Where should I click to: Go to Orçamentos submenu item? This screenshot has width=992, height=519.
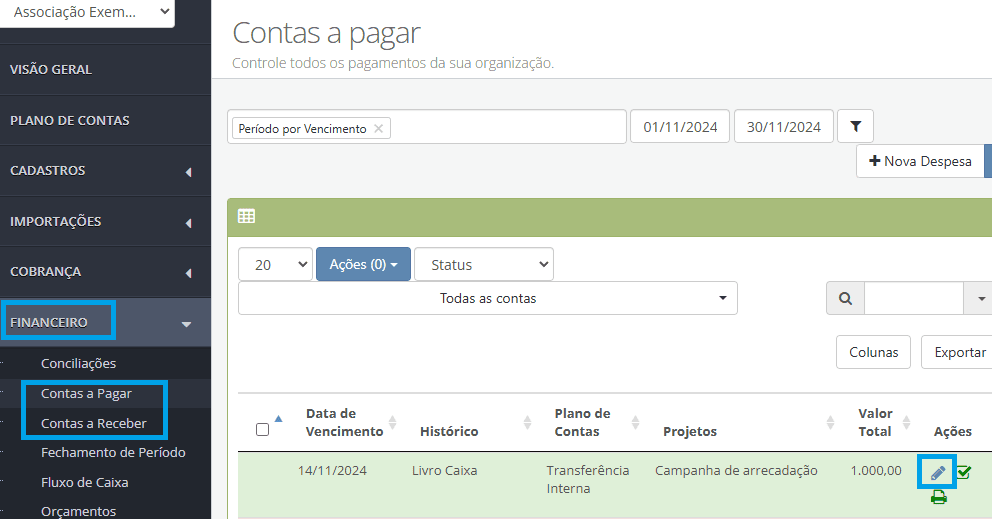pos(78,511)
